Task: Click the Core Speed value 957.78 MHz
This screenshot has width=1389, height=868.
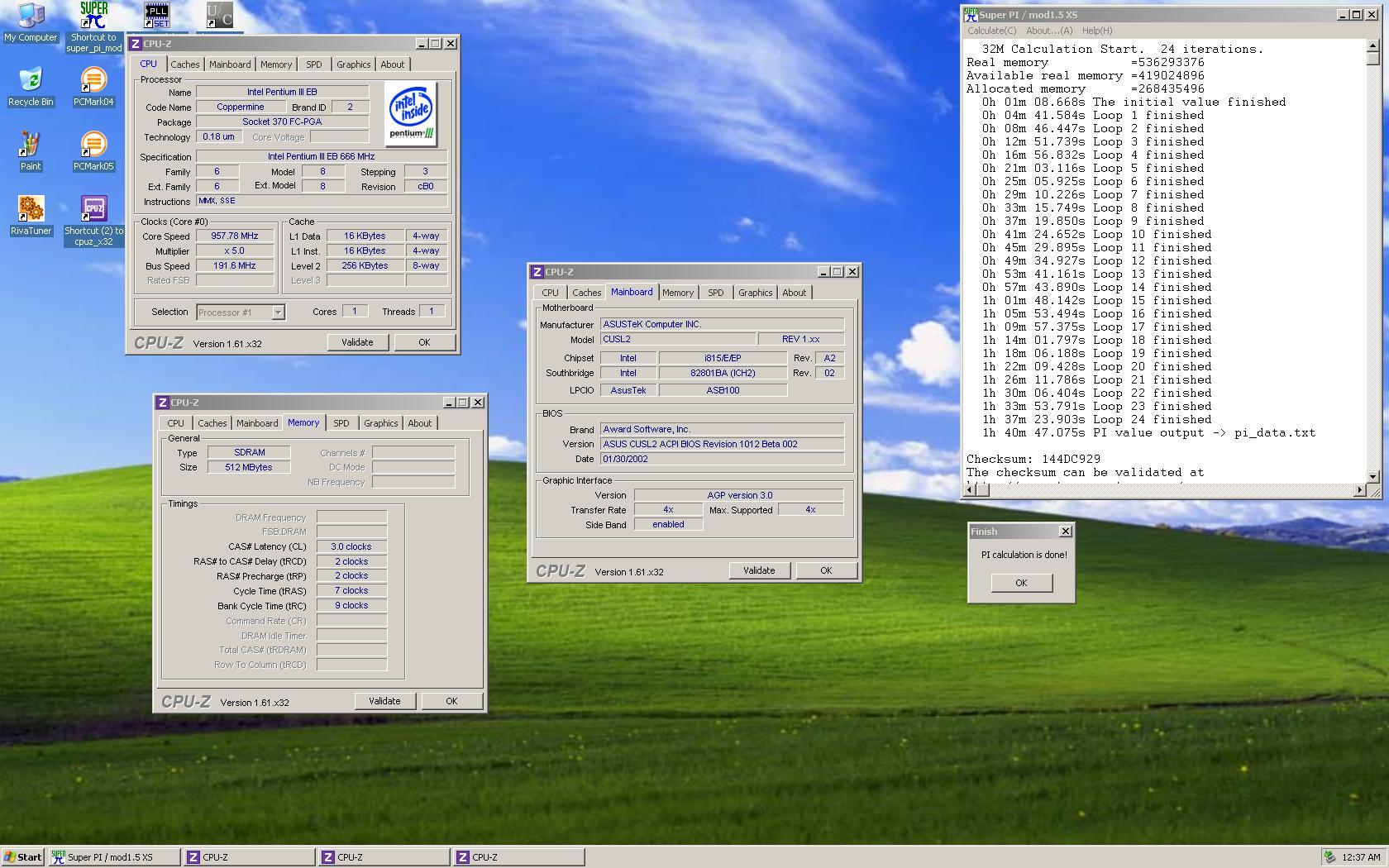Action: click(235, 236)
